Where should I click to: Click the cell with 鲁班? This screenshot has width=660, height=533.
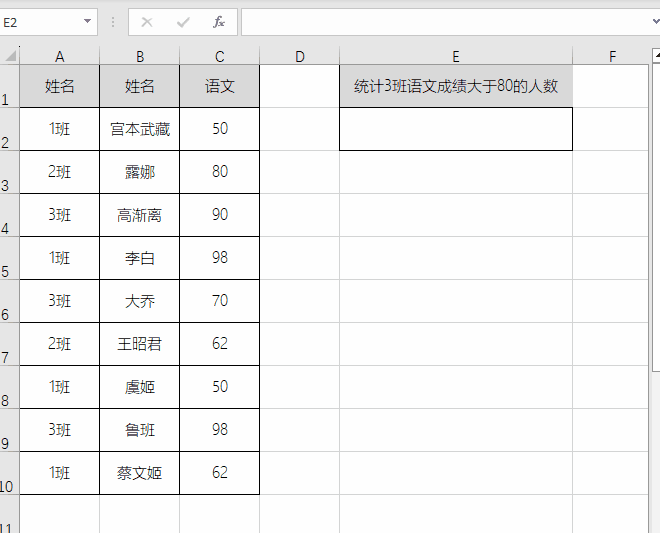139,430
